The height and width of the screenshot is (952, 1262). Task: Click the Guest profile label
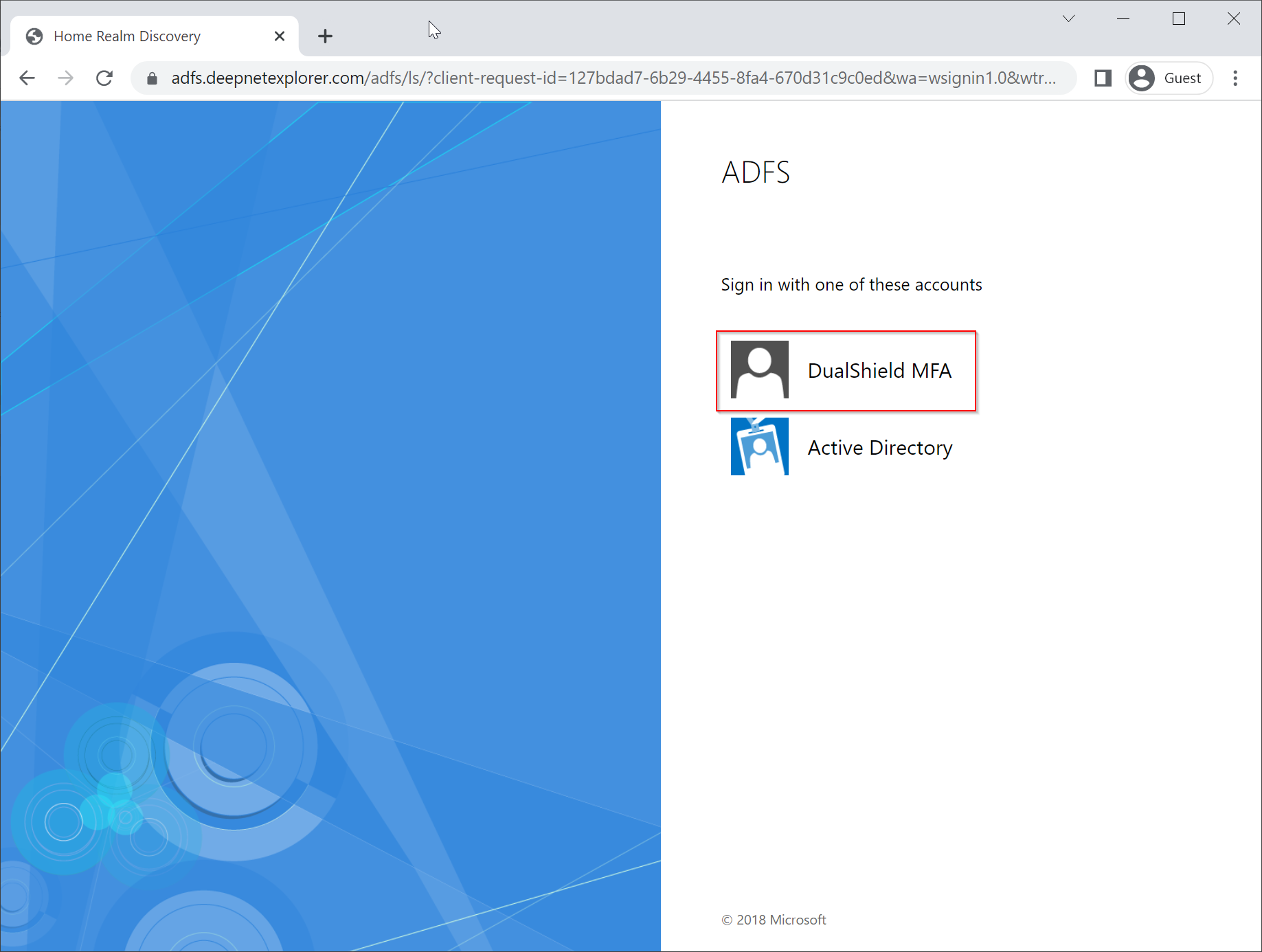[x=1182, y=78]
